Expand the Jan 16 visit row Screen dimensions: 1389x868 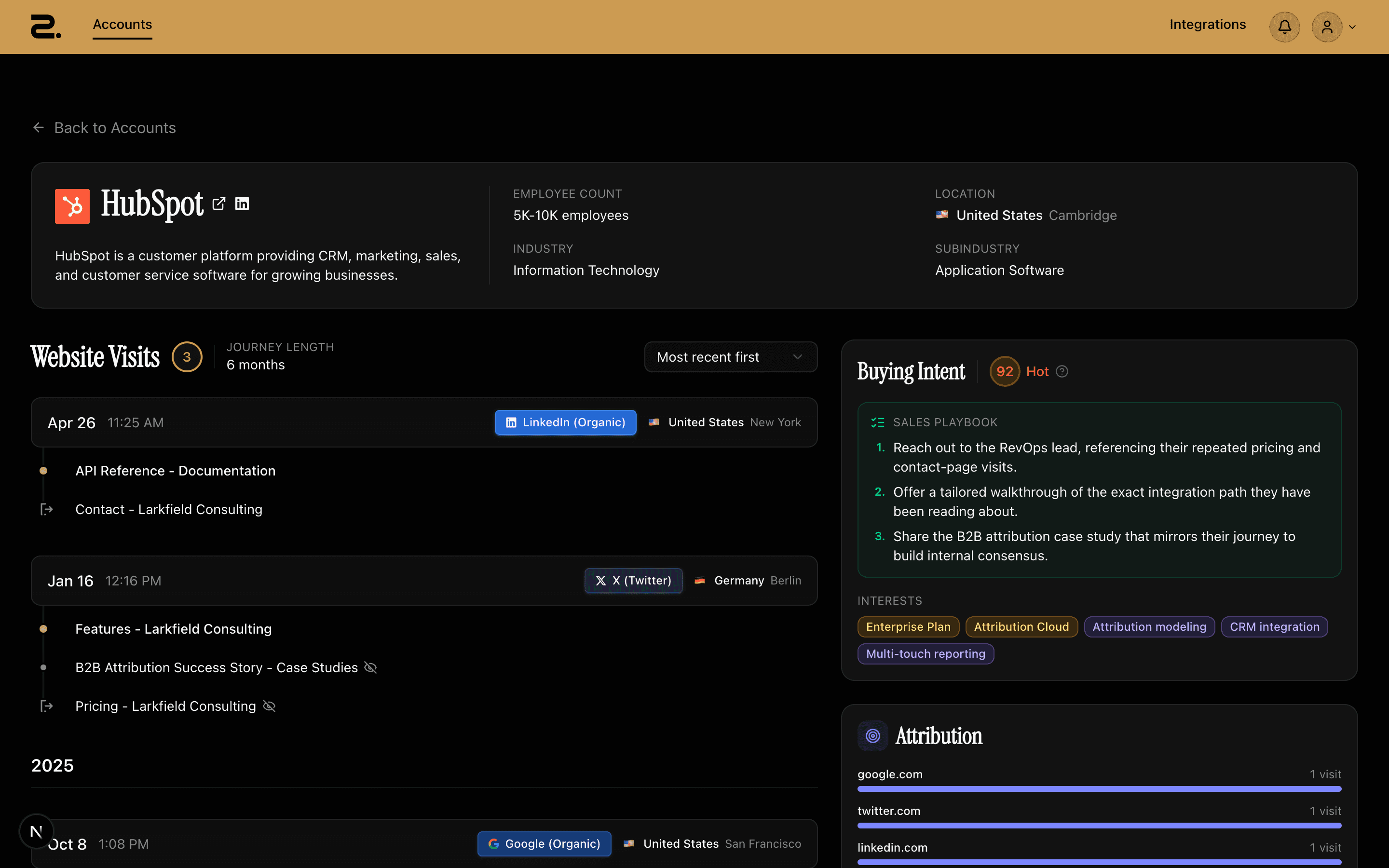point(424,581)
